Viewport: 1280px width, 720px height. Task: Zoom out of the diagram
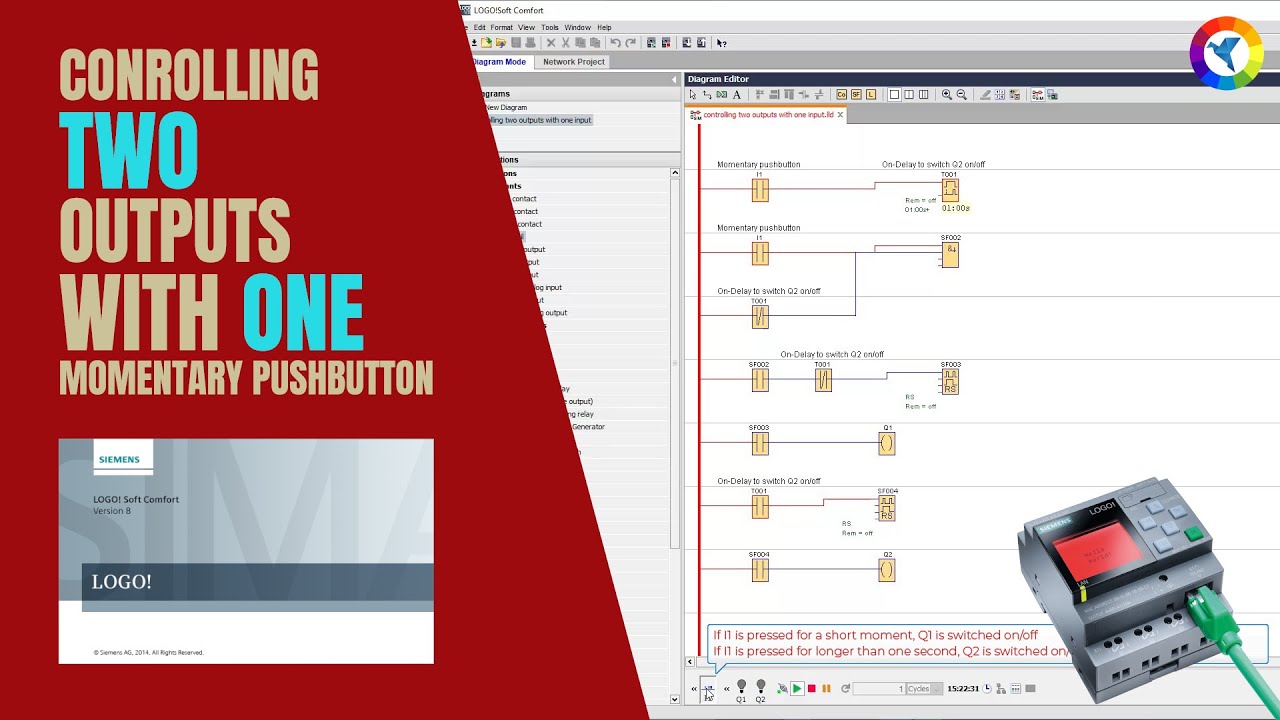pyautogui.click(x=962, y=95)
